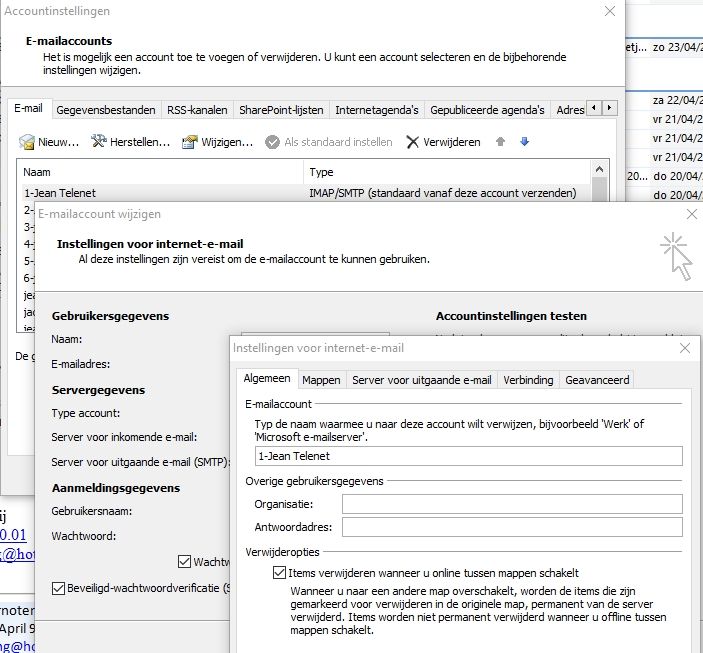Close the E-mailaccount wijzigen dialog

tap(692, 214)
